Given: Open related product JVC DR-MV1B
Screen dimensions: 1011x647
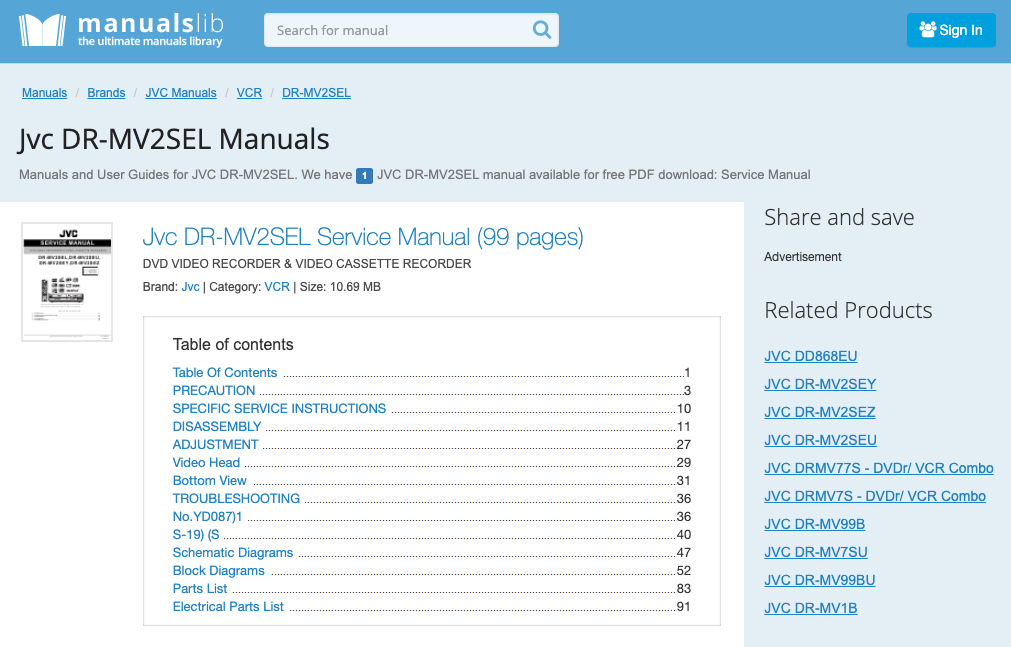Looking at the screenshot, I should point(810,608).
